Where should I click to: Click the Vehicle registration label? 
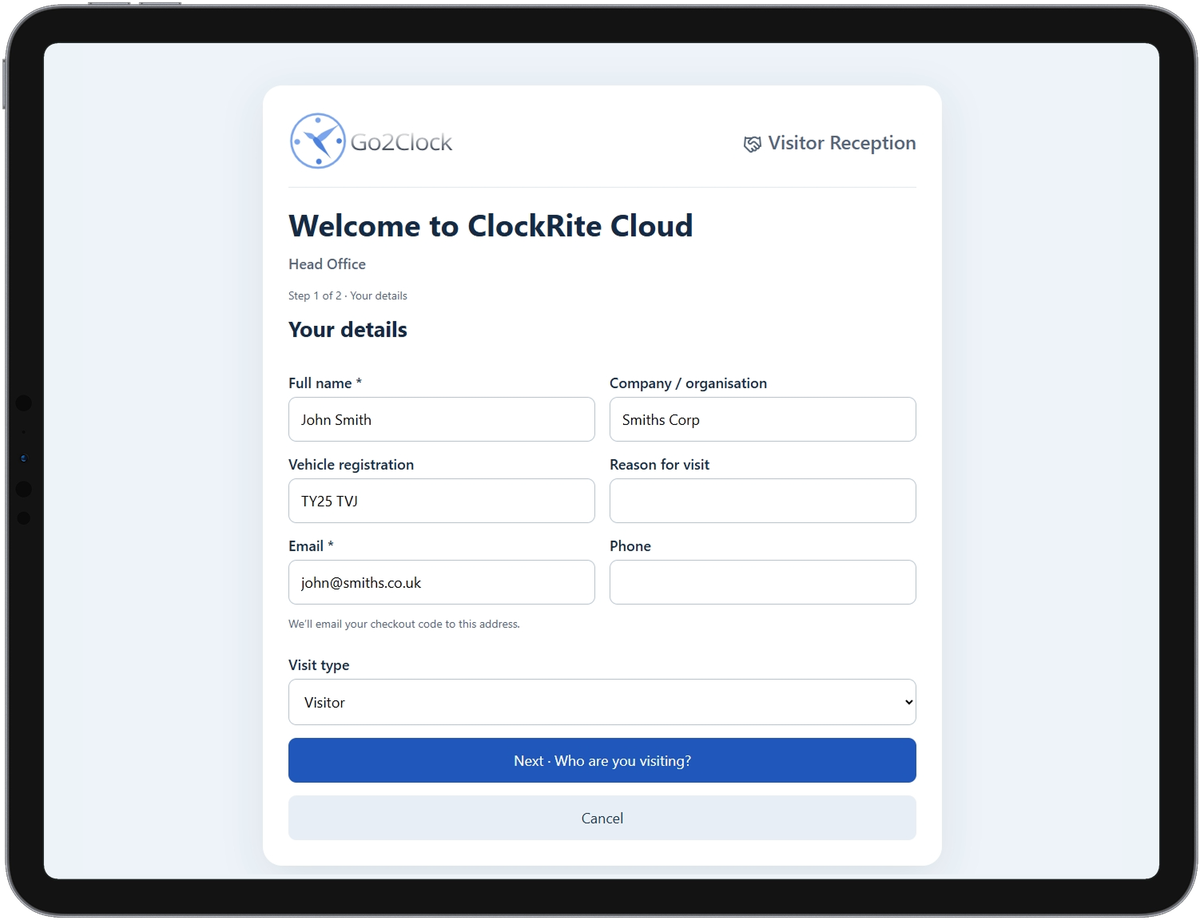[x=351, y=465]
